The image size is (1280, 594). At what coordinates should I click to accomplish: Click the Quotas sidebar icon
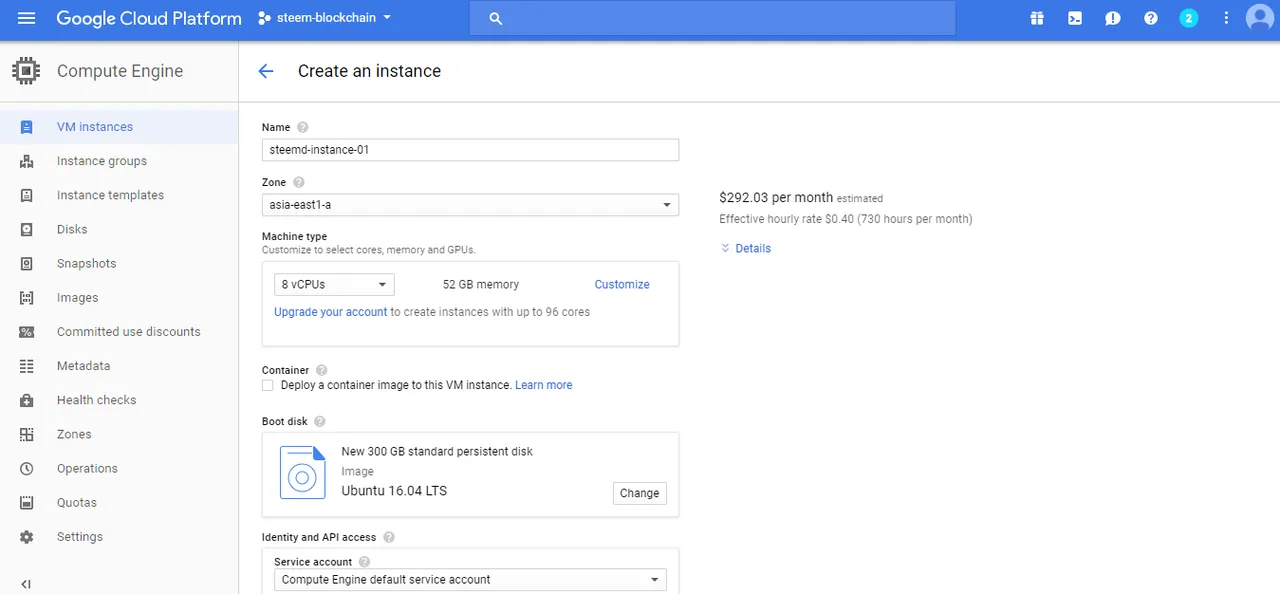click(27, 502)
